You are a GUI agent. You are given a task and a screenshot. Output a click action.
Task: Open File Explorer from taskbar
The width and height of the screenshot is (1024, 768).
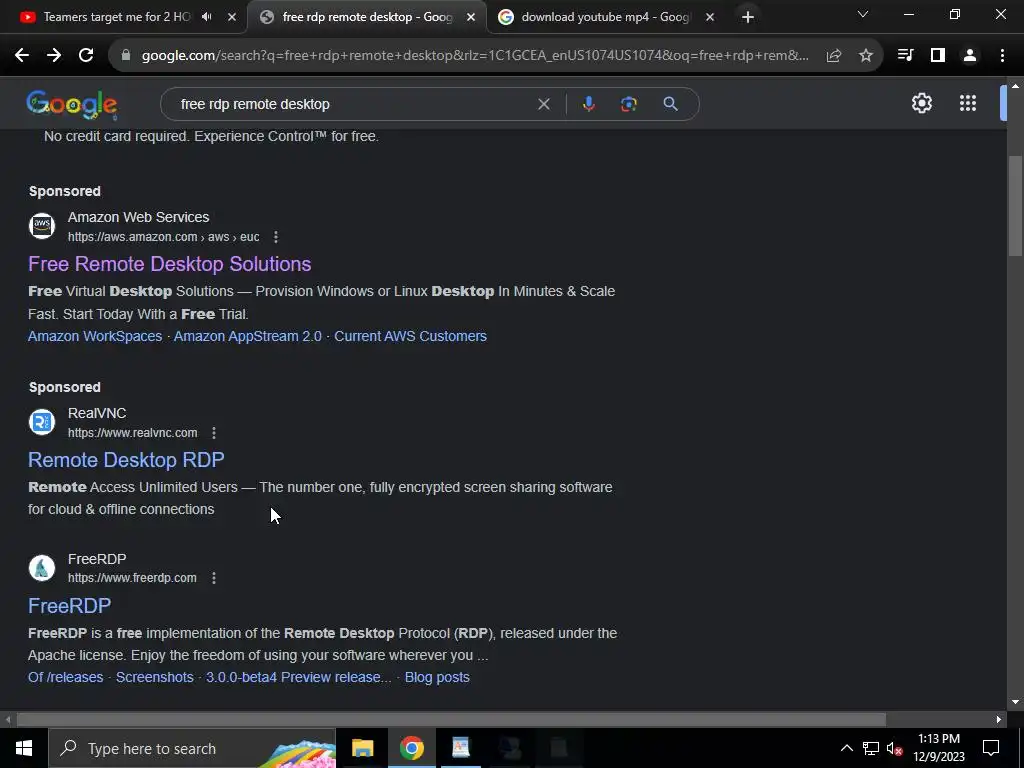(362, 748)
